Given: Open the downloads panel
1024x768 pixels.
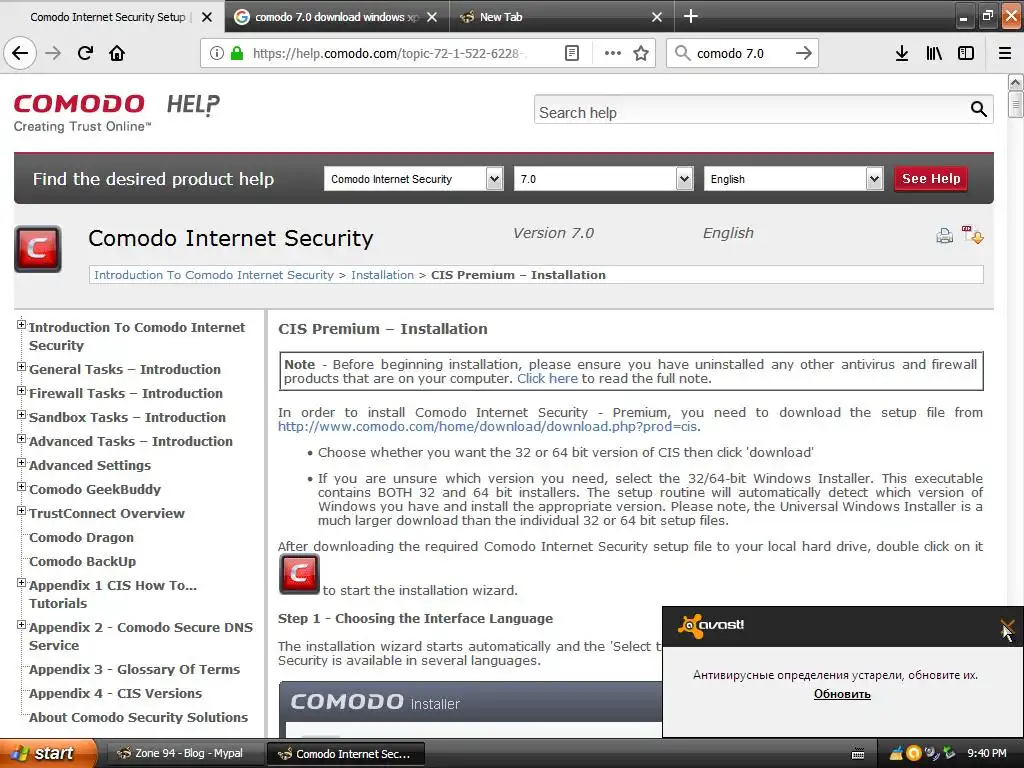Looking at the screenshot, I should pyautogui.click(x=902, y=53).
